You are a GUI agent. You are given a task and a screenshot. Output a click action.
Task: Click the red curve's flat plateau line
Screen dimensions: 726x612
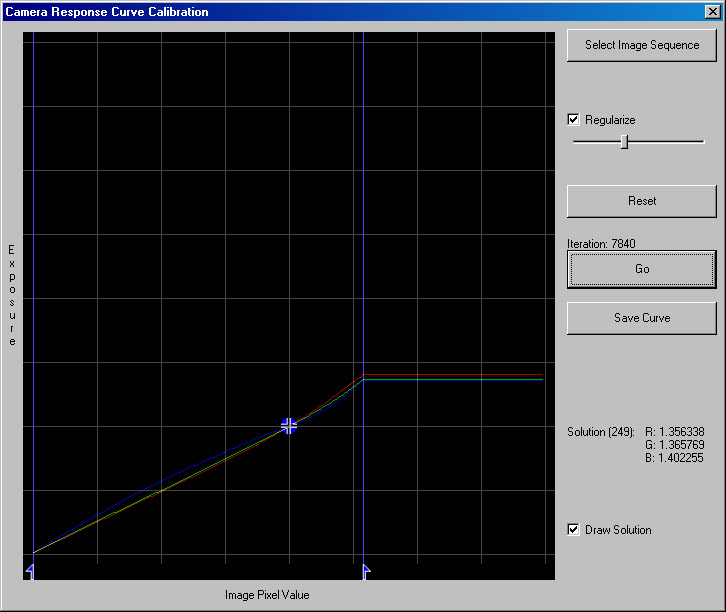point(450,374)
